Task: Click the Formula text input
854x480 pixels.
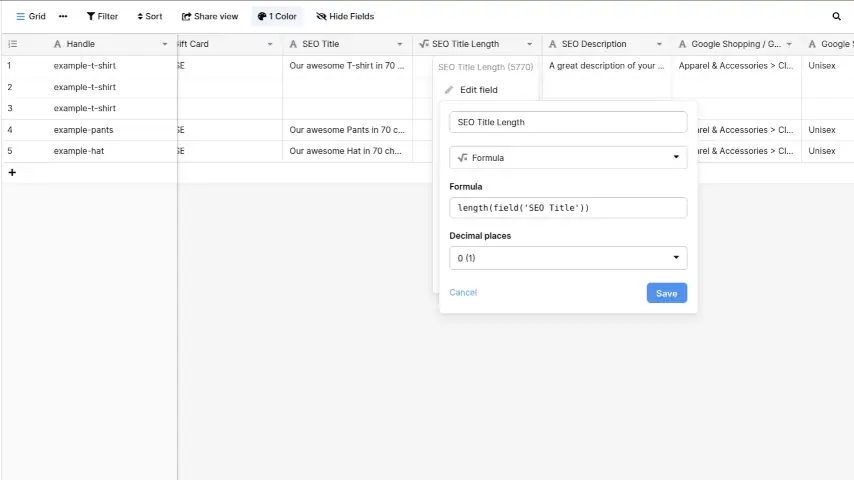Action: point(568,208)
